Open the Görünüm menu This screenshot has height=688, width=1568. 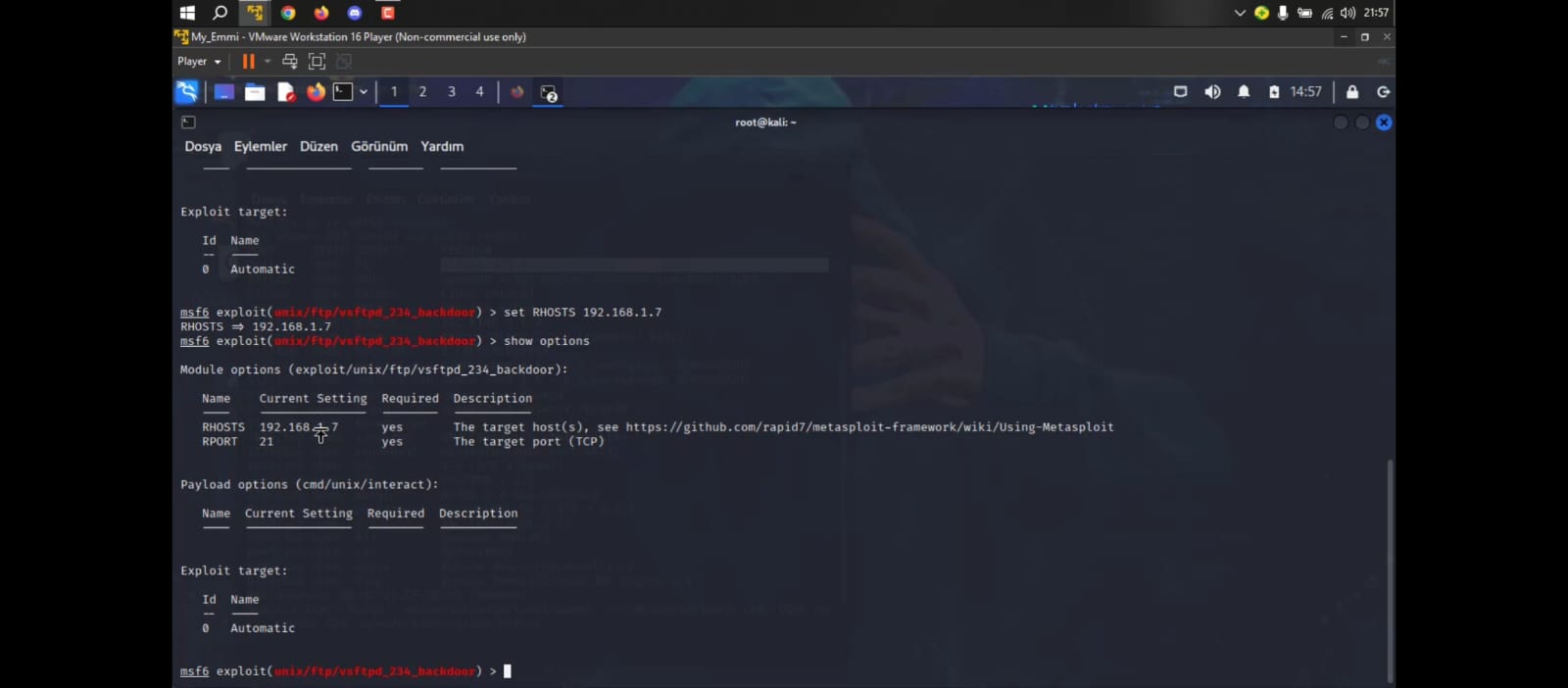(379, 146)
